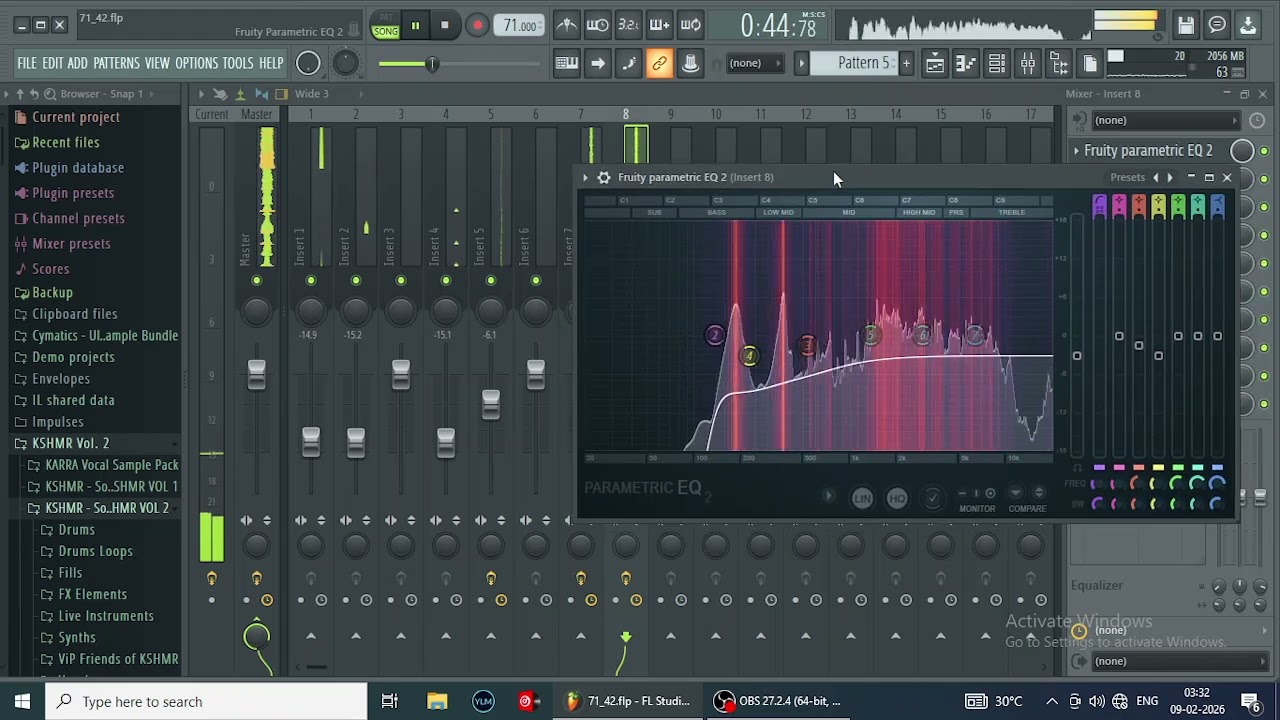Click the tempo field showing 71.000
1280x720 pixels.
point(521,26)
